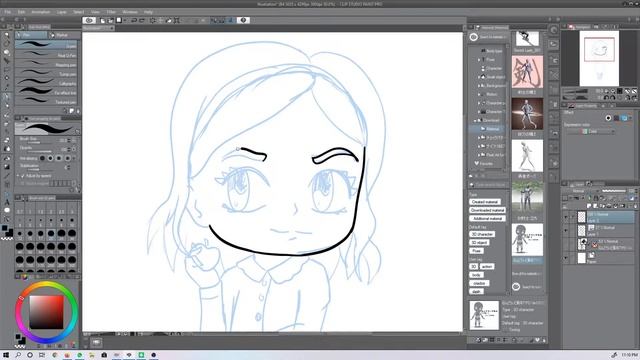640x360 pixels.
Task: Collapse the Download folder in material tree
Action: (476, 120)
